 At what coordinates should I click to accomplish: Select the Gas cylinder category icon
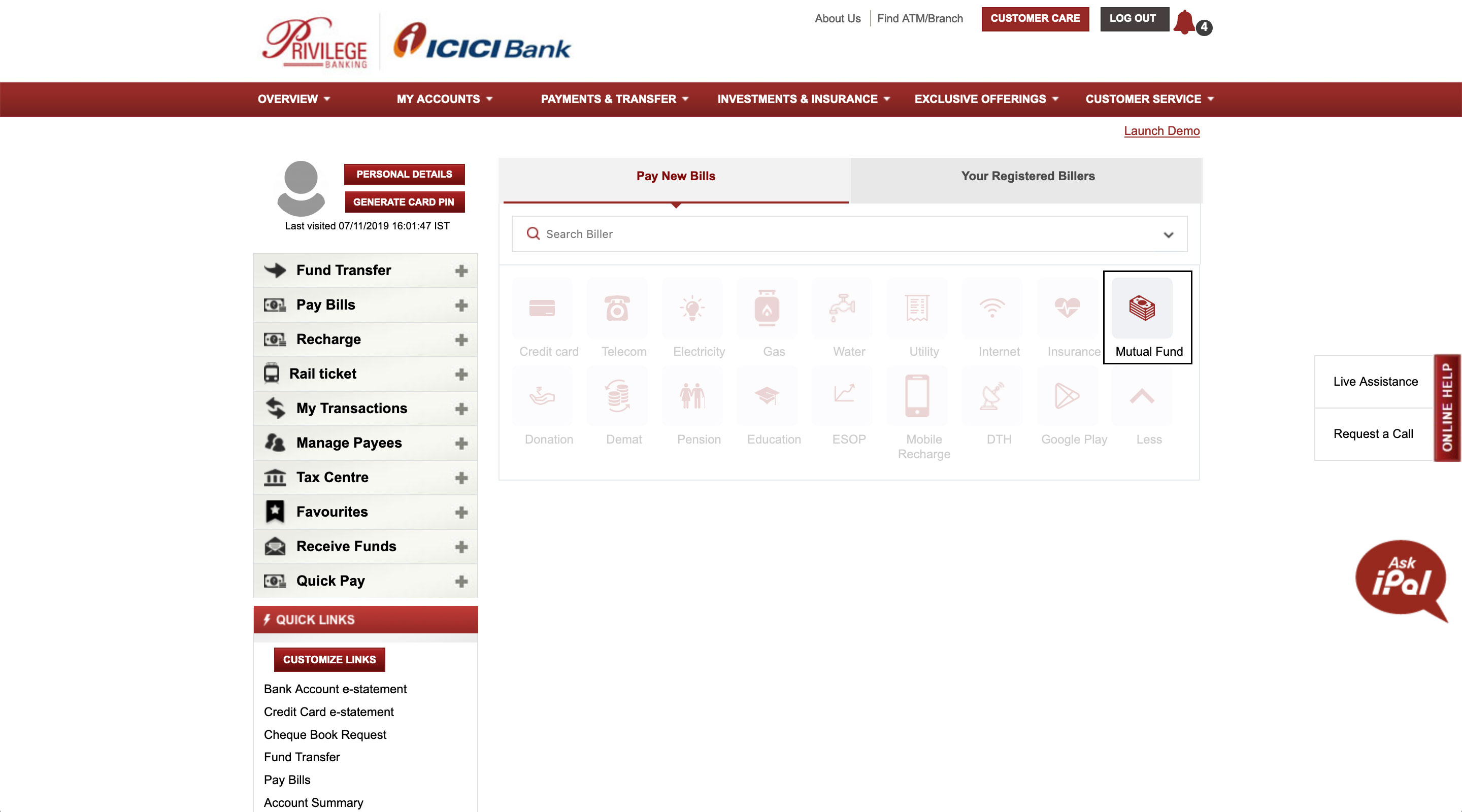tap(767, 308)
